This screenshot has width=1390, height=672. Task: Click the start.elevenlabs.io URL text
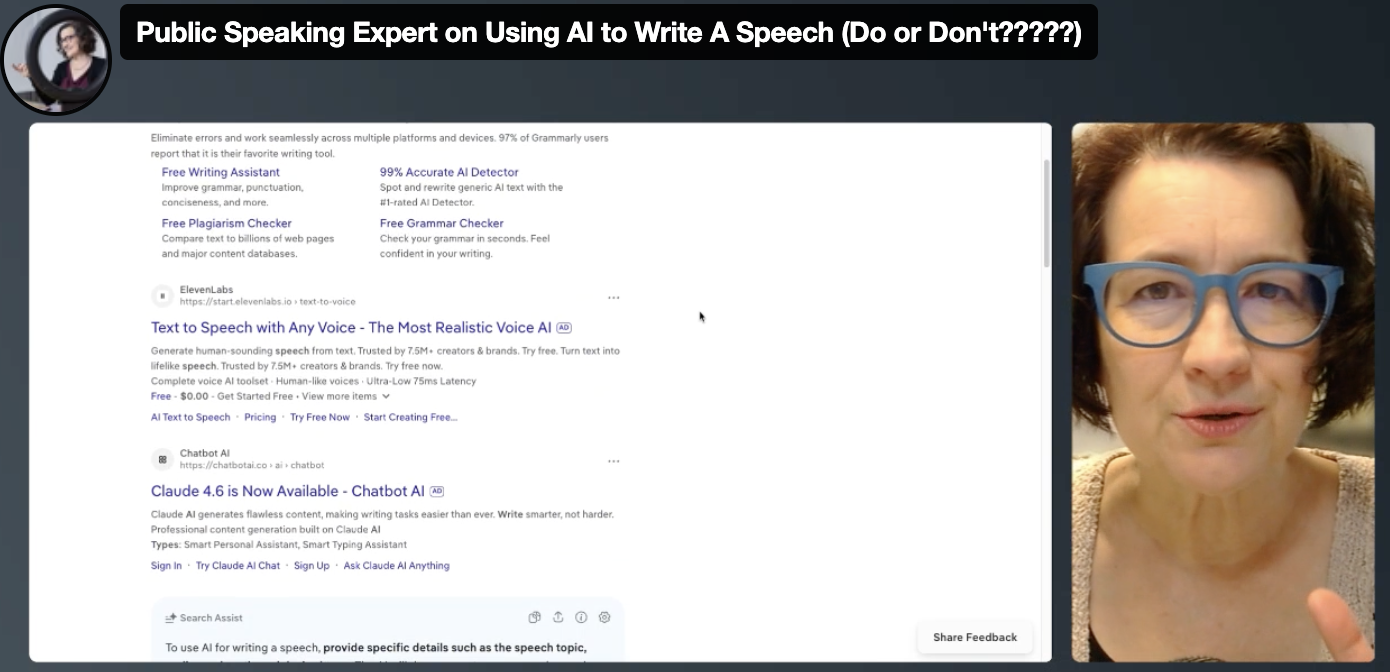tap(267, 301)
